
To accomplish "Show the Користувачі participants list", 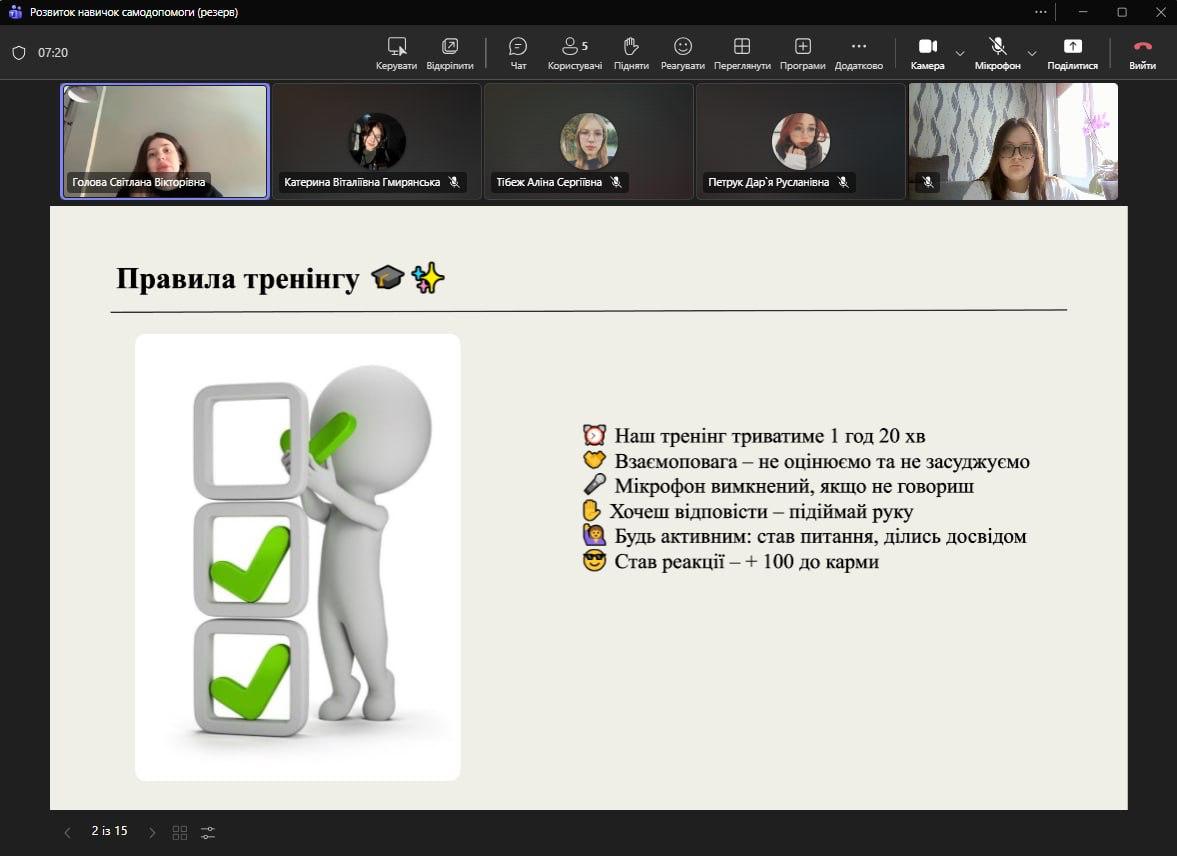I will [x=574, y=53].
